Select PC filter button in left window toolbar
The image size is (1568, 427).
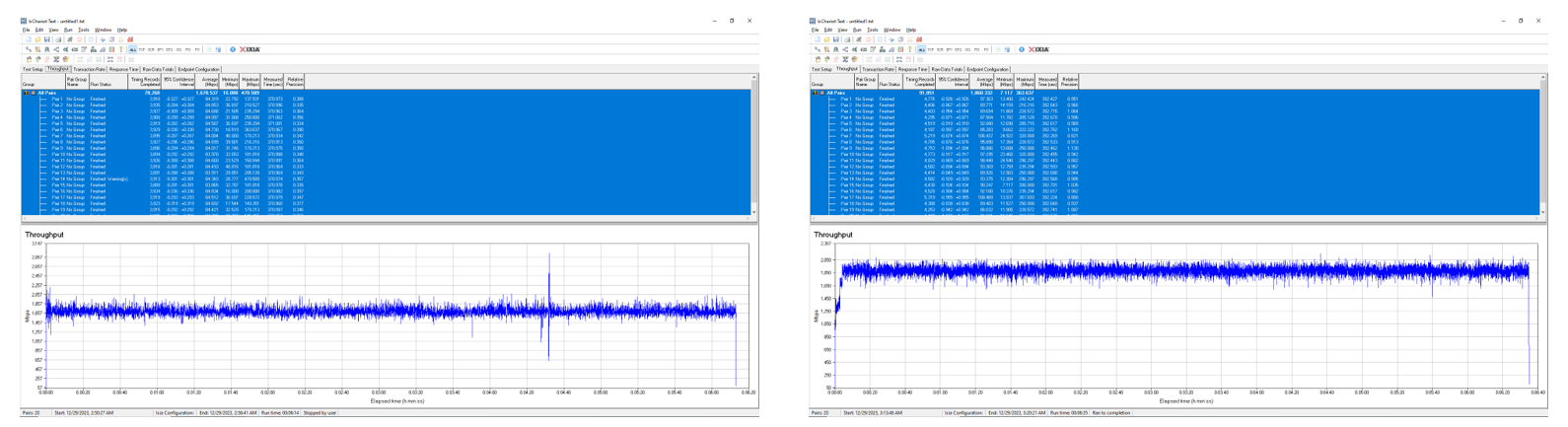tap(197, 49)
